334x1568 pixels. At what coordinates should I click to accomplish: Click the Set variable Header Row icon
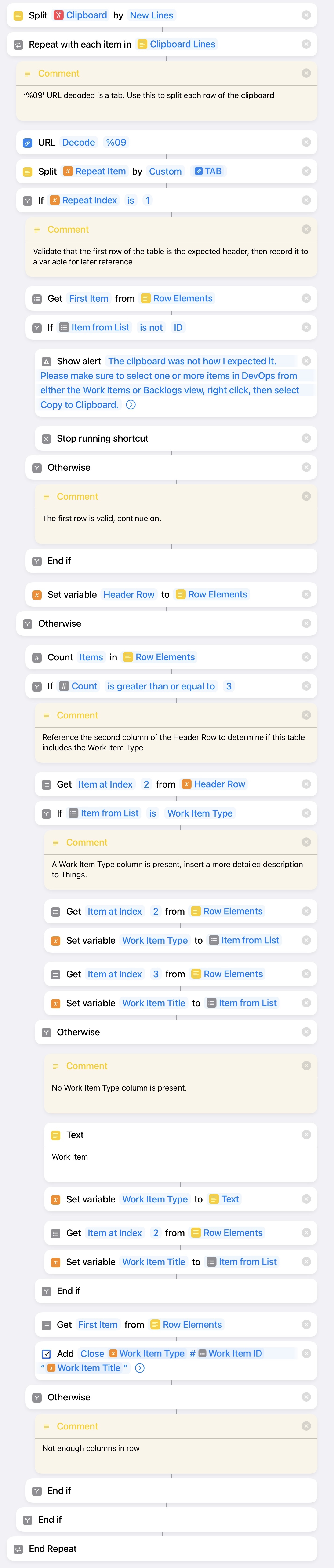(x=37, y=595)
